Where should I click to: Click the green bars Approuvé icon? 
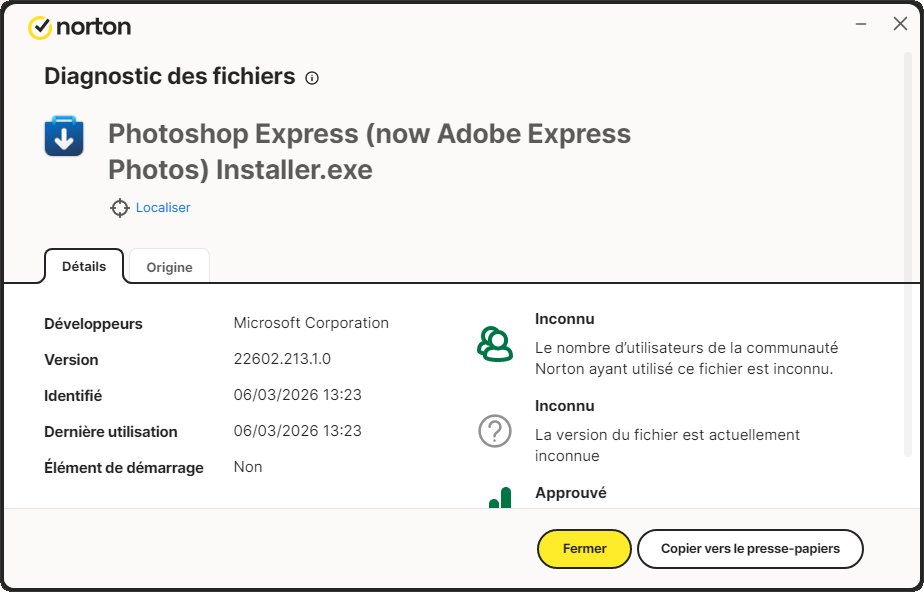pos(500,497)
